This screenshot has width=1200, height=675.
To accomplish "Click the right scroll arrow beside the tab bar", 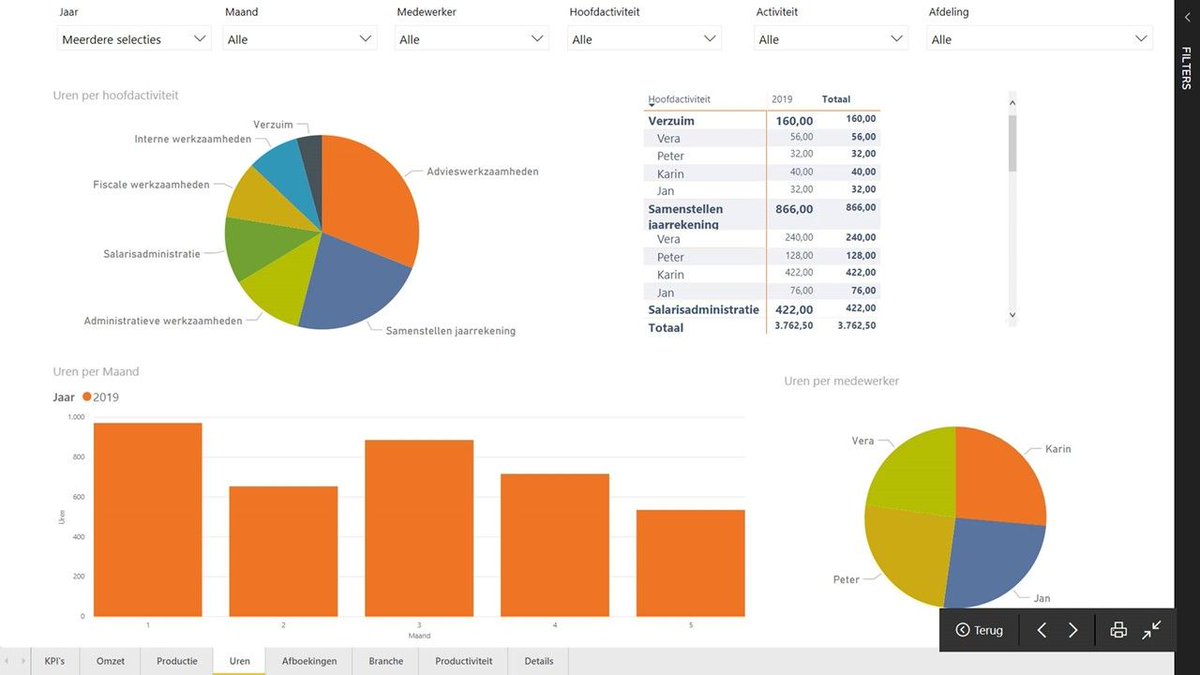I will coord(22,661).
